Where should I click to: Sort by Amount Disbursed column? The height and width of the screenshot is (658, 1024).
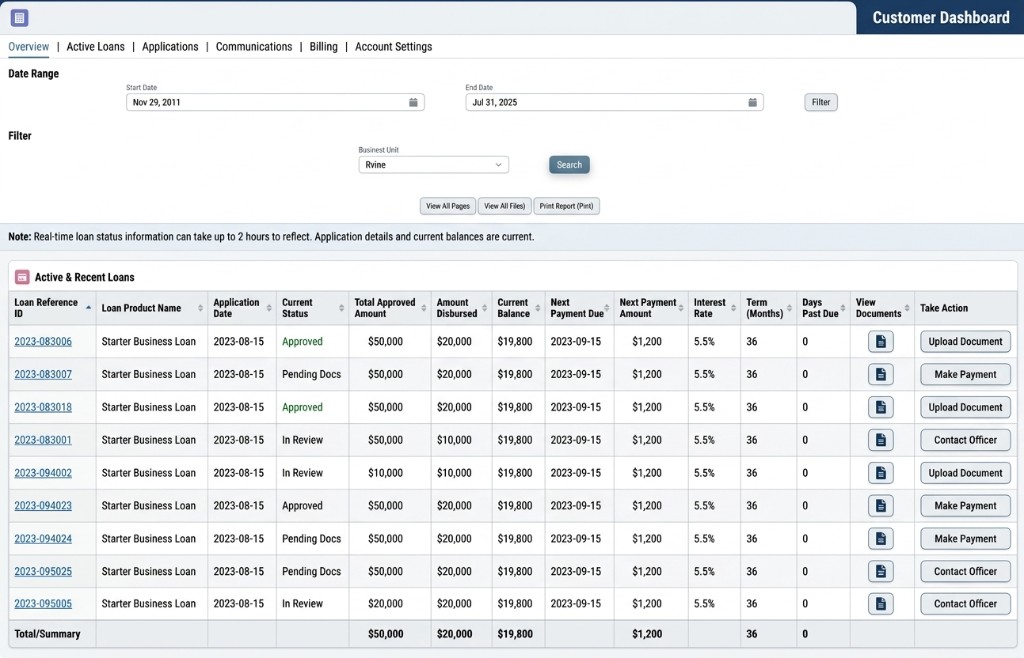[485, 308]
